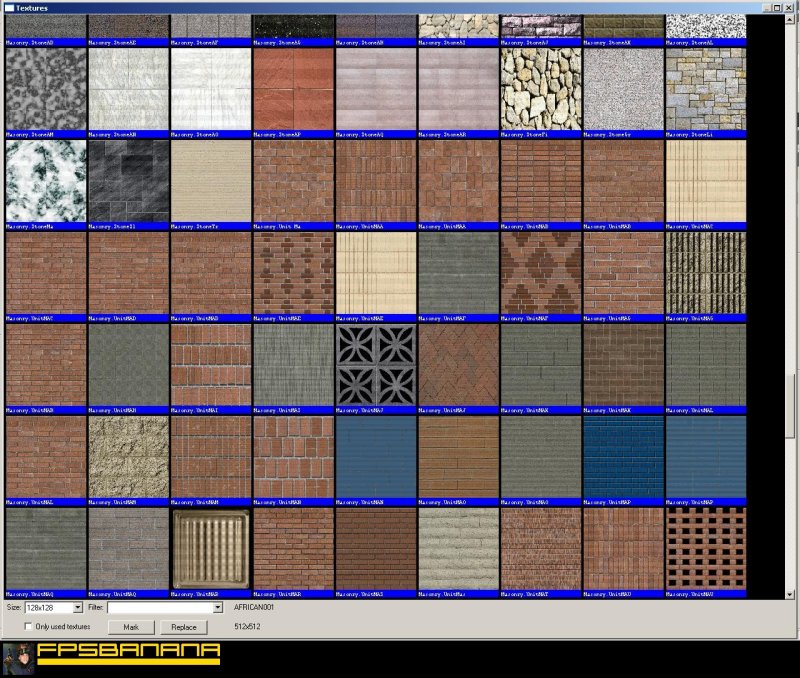
Task: Click the FPSBanana logo banner
Action: [128, 655]
